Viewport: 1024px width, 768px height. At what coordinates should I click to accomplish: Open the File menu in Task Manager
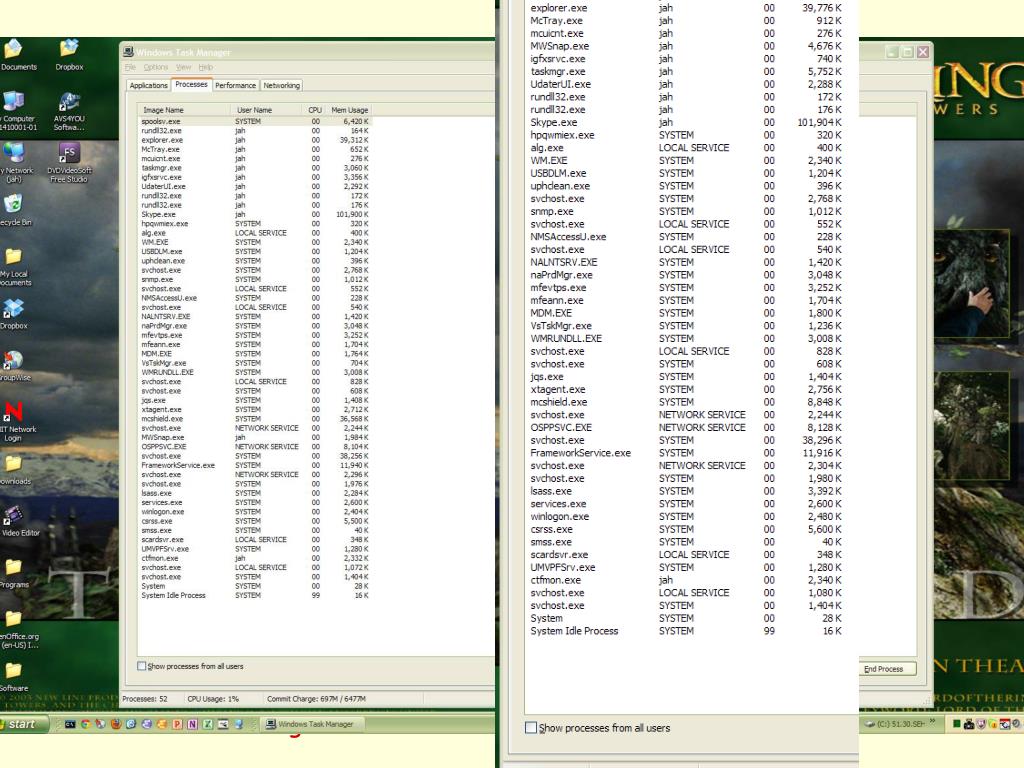click(131, 67)
